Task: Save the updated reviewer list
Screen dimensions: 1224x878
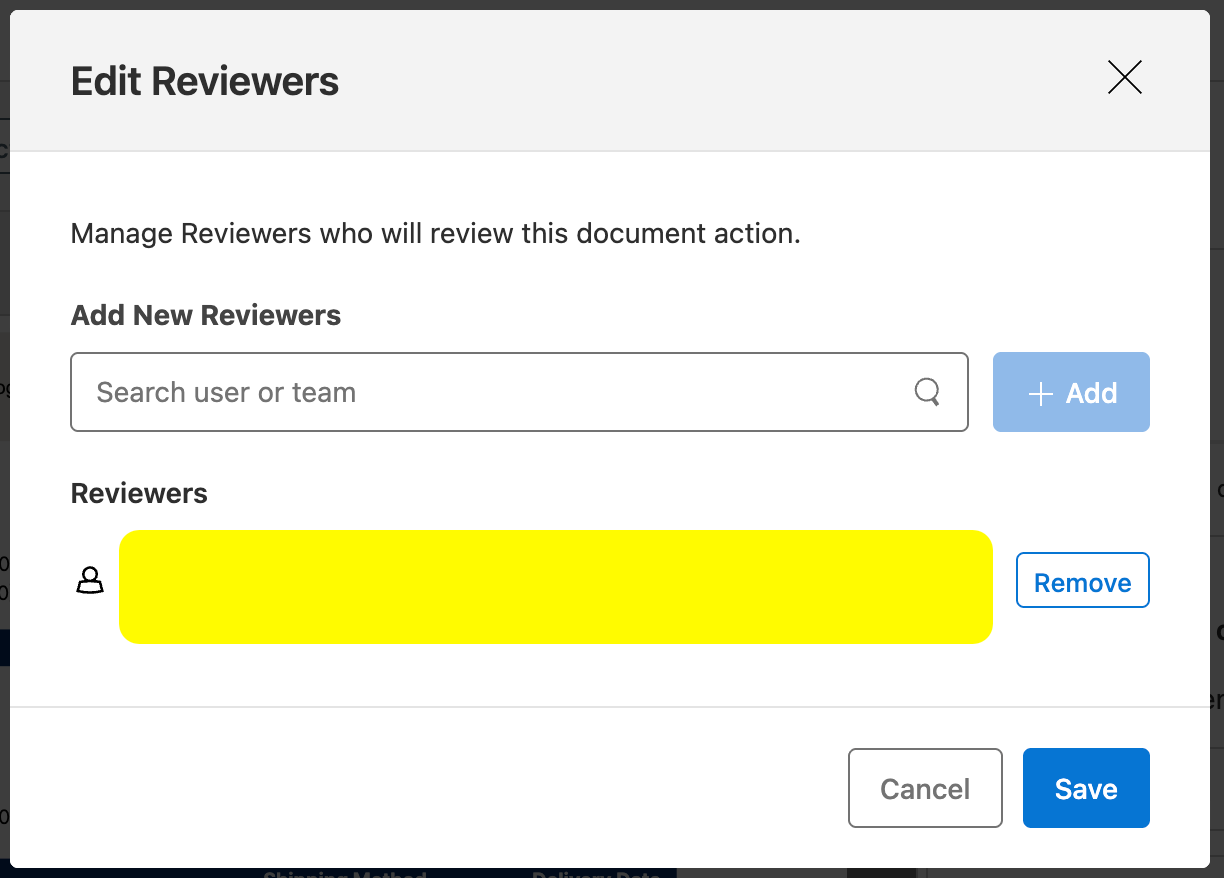Action: pyautogui.click(x=1086, y=788)
